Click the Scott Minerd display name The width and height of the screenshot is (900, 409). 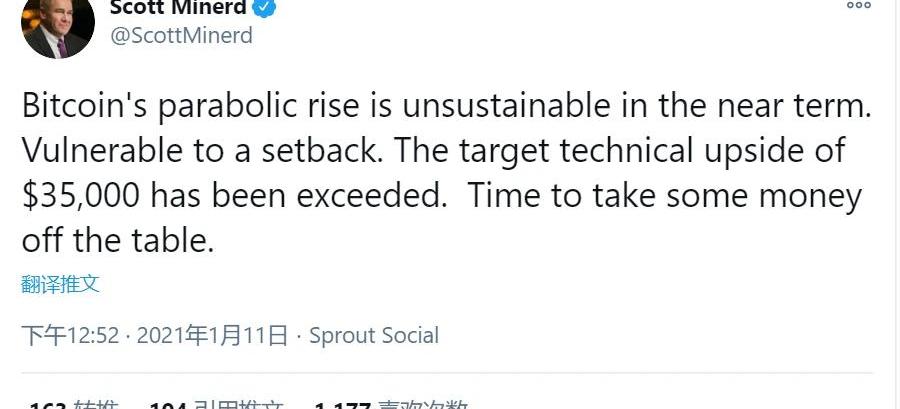point(177,7)
